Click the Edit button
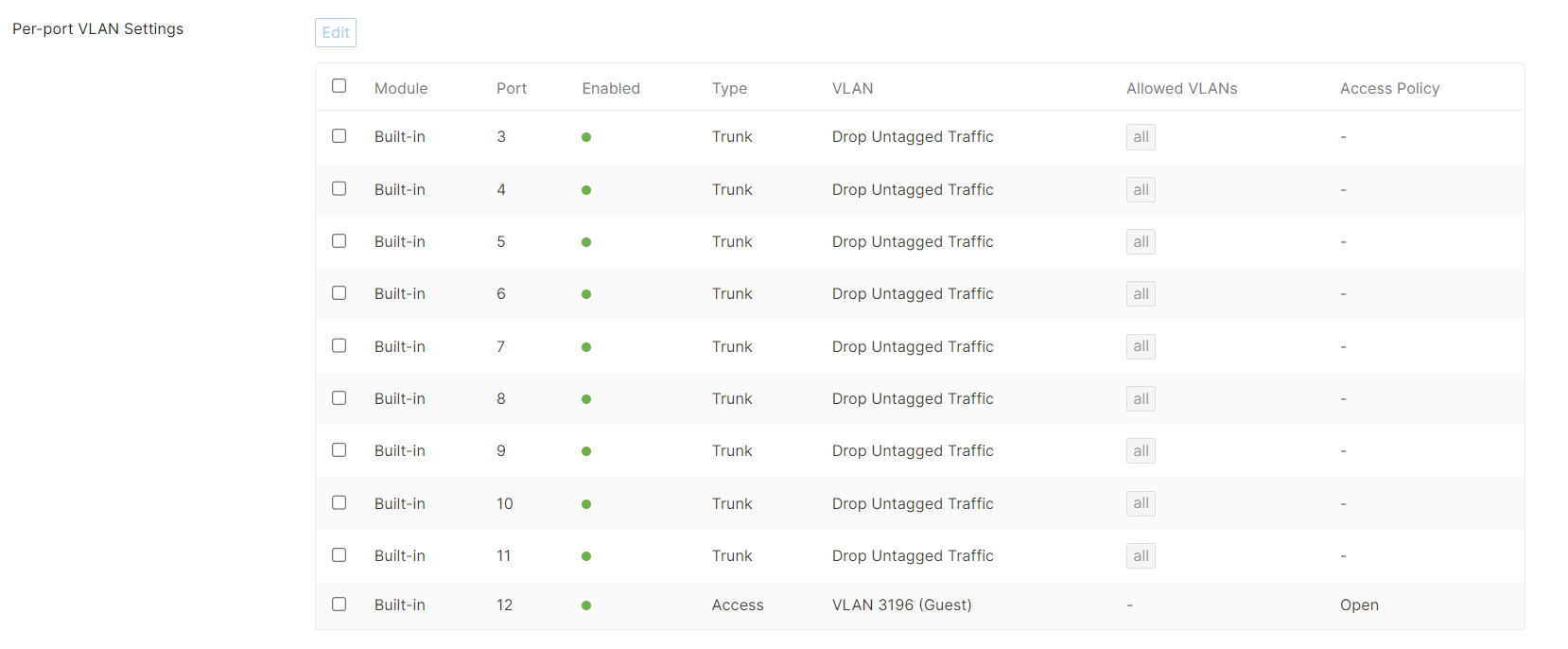This screenshot has height=649, width=1568. click(x=335, y=32)
